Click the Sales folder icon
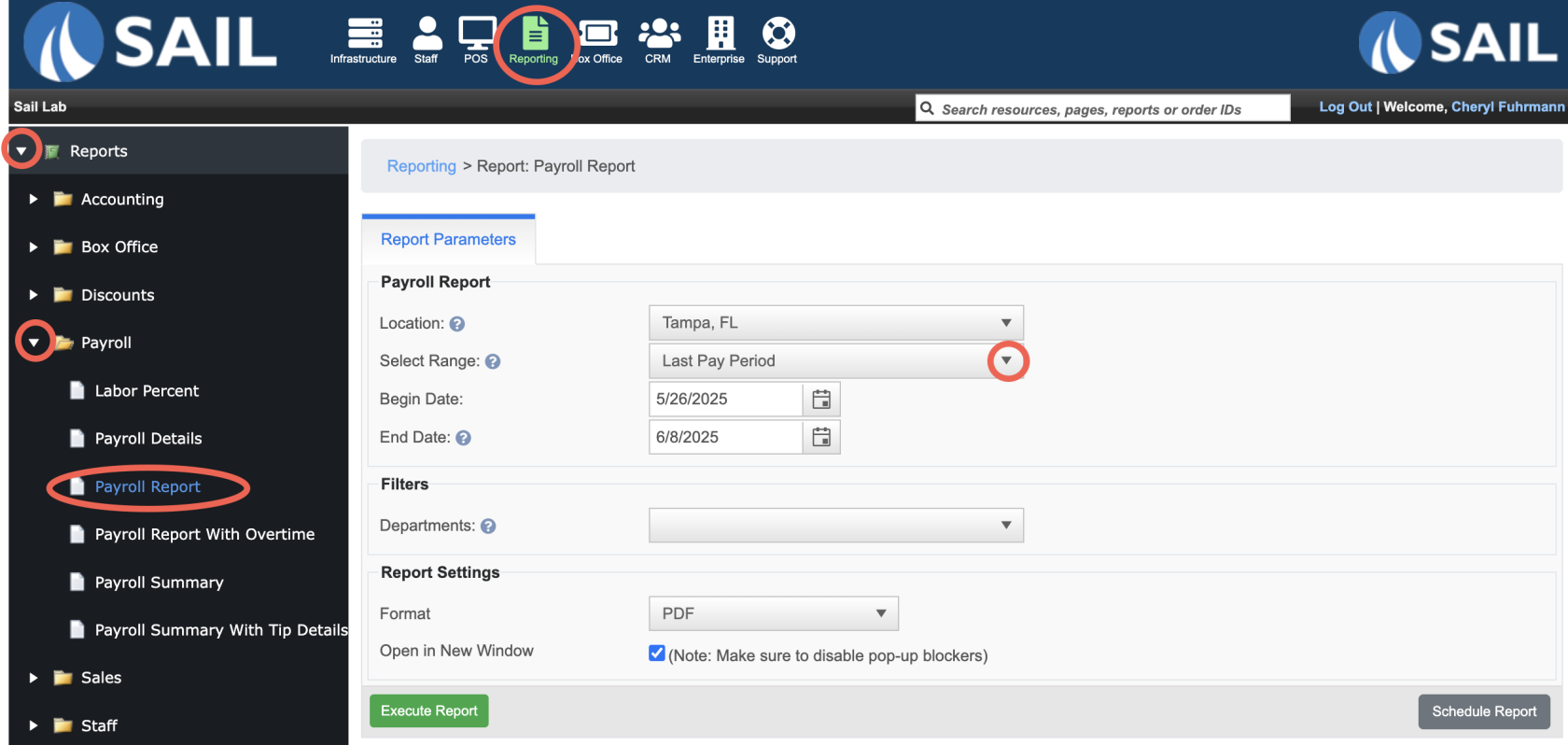Image resolution: width=1568 pixels, height=745 pixels. point(63,678)
